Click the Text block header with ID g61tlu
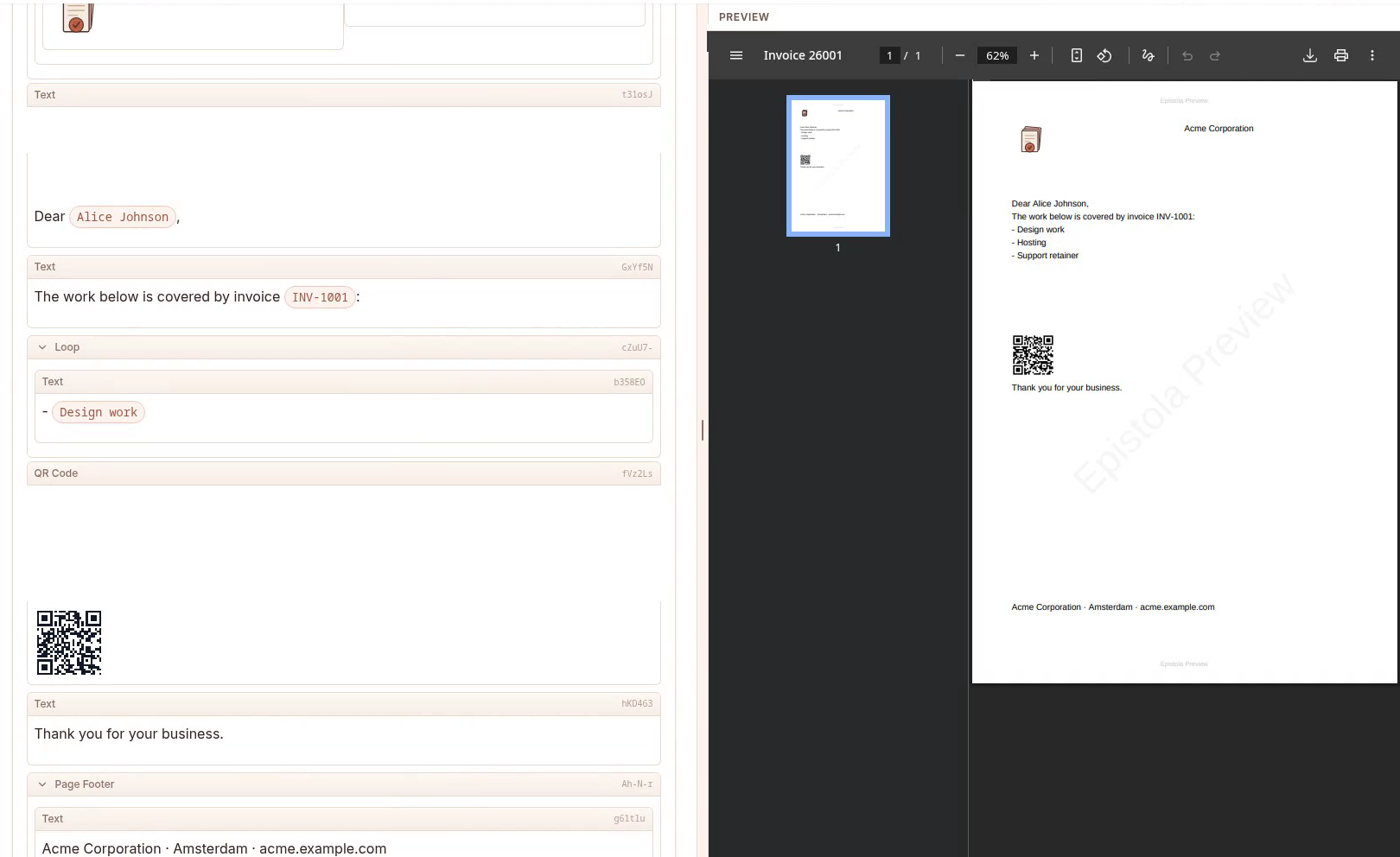The image size is (1400, 857). (344, 819)
